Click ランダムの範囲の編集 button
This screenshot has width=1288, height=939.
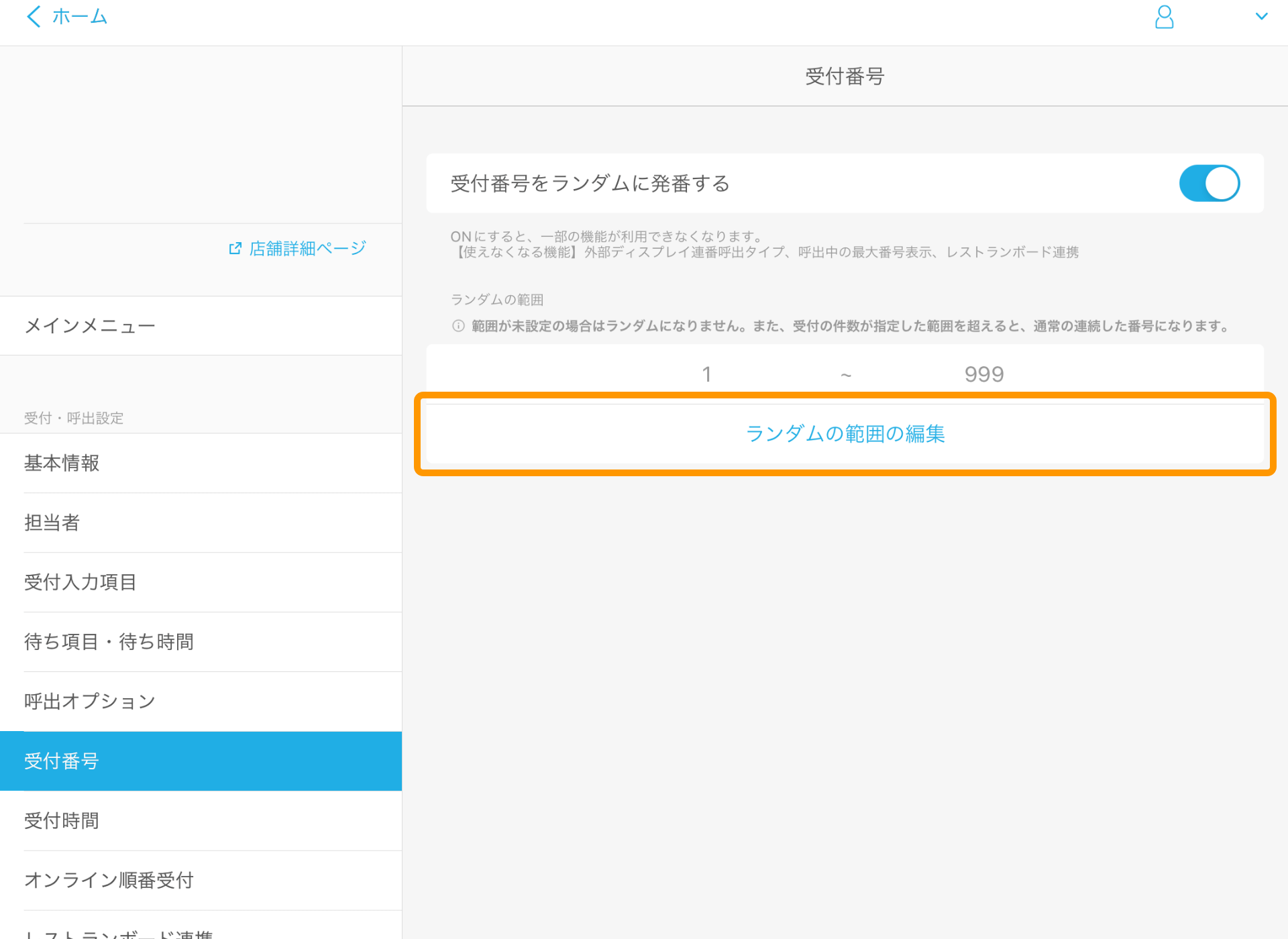(x=845, y=434)
